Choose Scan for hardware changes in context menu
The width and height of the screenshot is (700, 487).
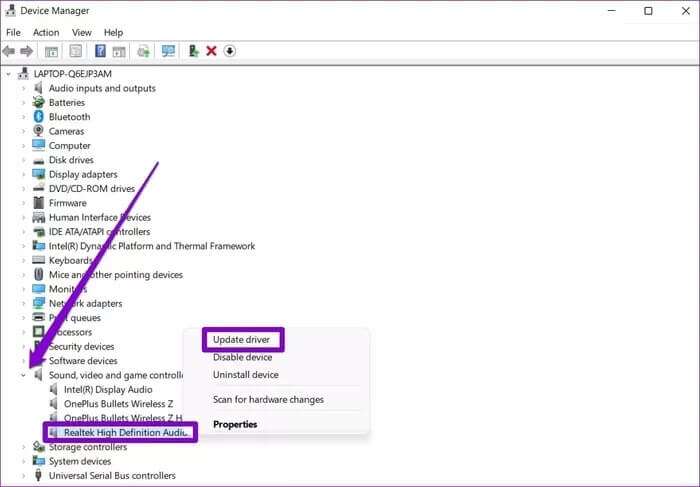click(268, 400)
